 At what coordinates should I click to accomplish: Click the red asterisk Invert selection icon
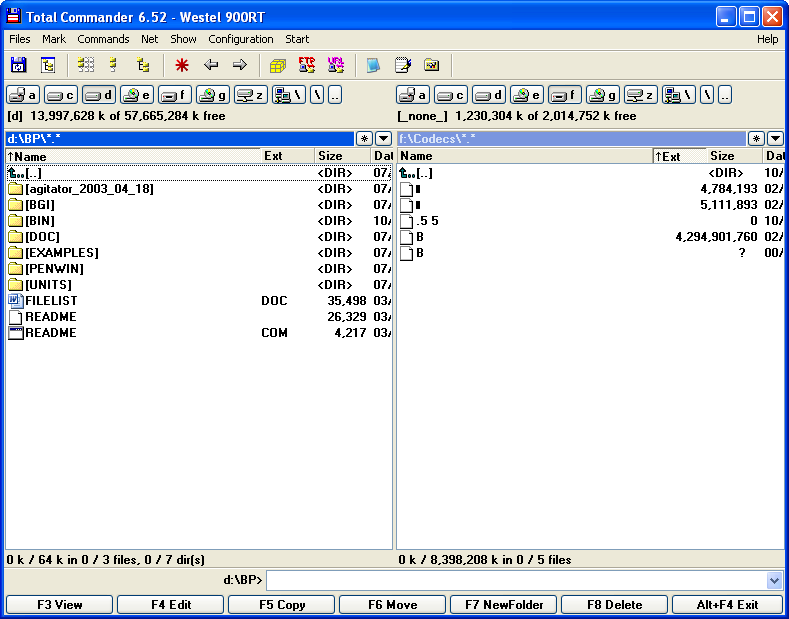pyautogui.click(x=182, y=65)
